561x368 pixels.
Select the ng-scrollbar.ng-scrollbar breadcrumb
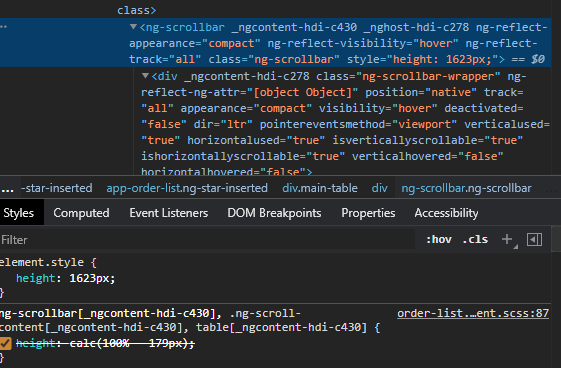(x=466, y=188)
